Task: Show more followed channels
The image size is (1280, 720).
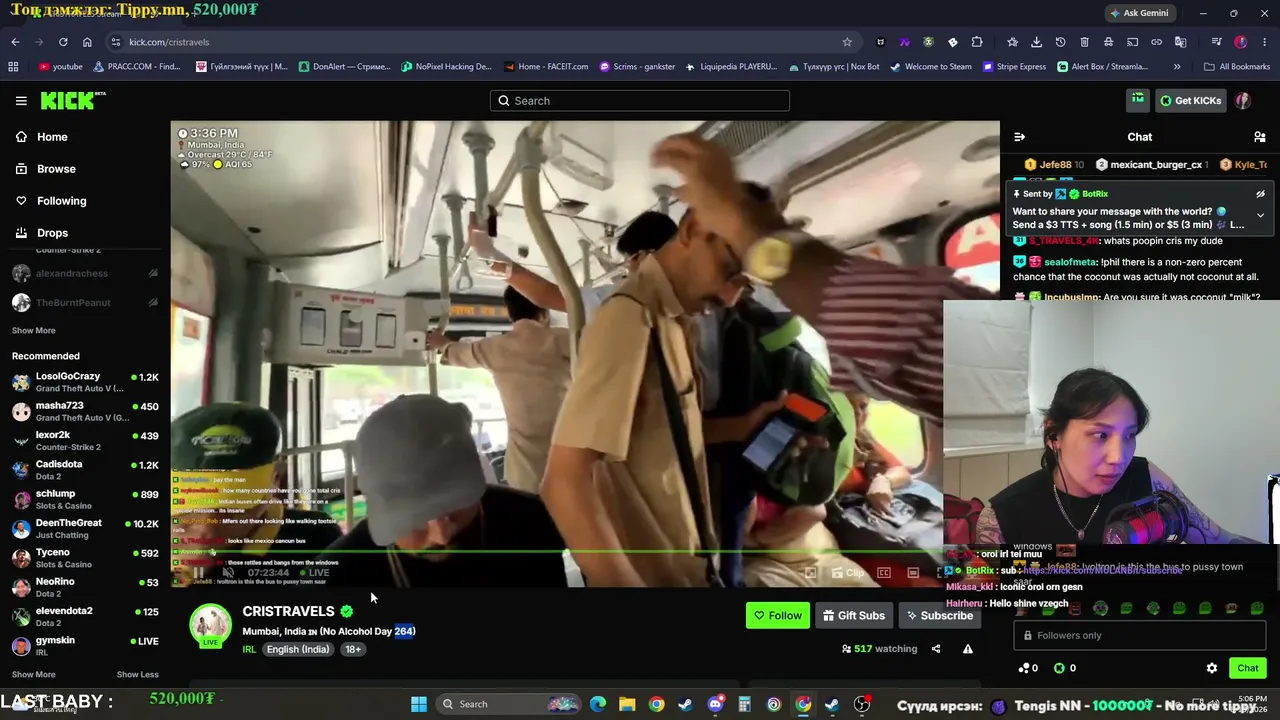Action: pos(34,330)
